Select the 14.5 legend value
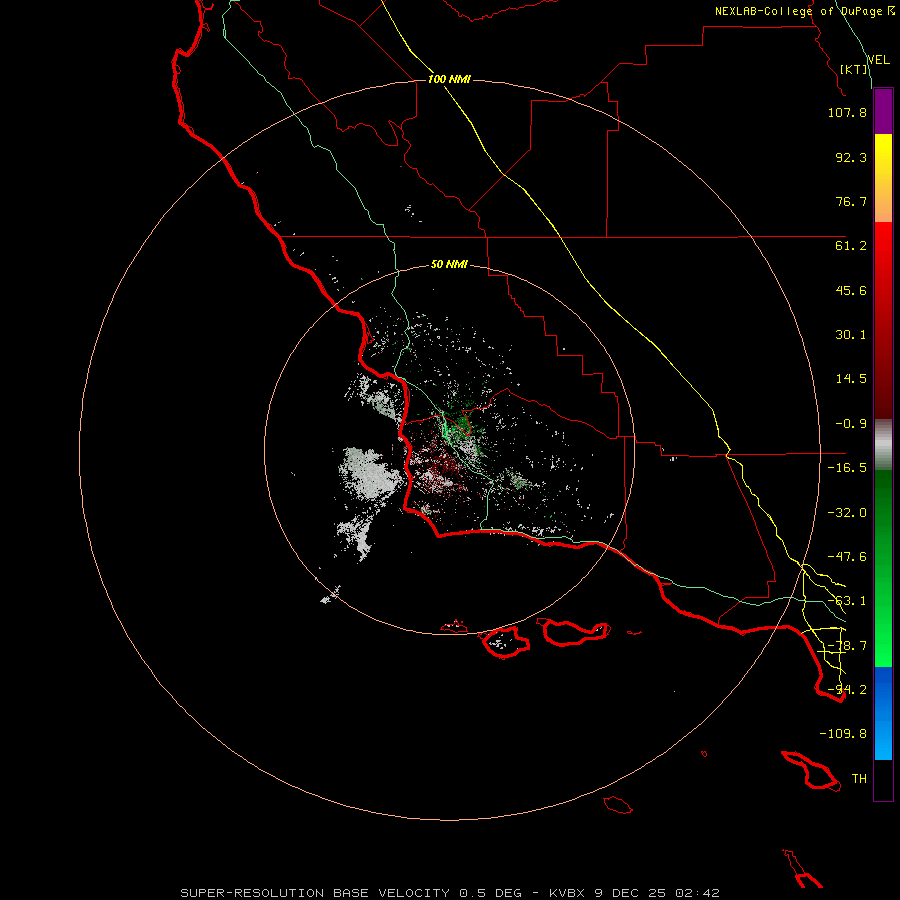The image size is (900, 900). coord(851,379)
